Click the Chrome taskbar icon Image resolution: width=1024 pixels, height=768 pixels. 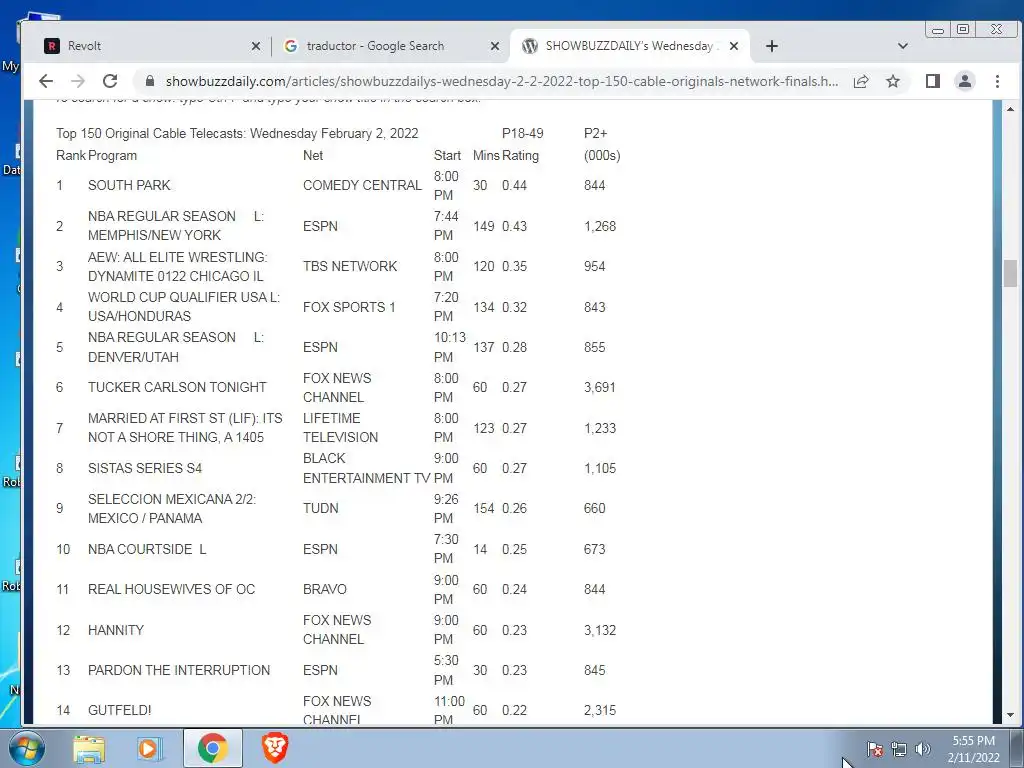(x=212, y=748)
